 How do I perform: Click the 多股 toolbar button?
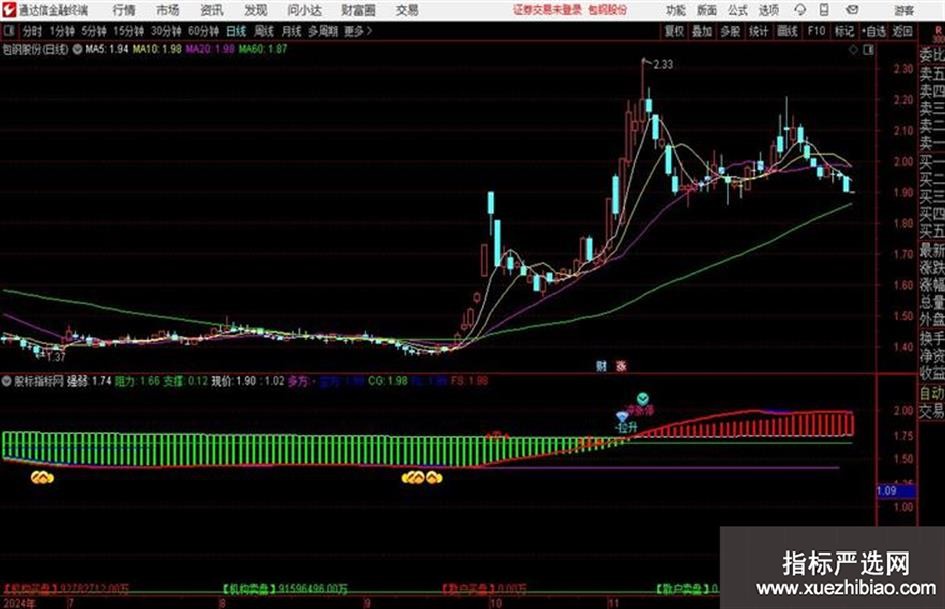click(730, 31)
